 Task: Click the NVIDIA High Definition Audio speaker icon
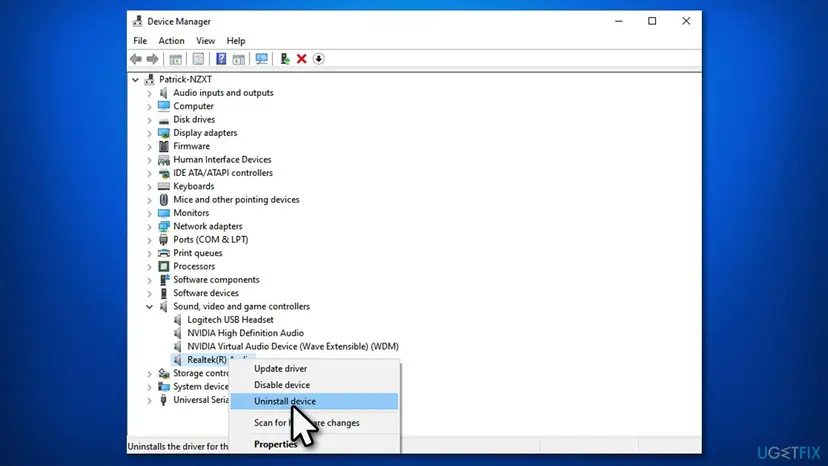[x=178, y=333]
